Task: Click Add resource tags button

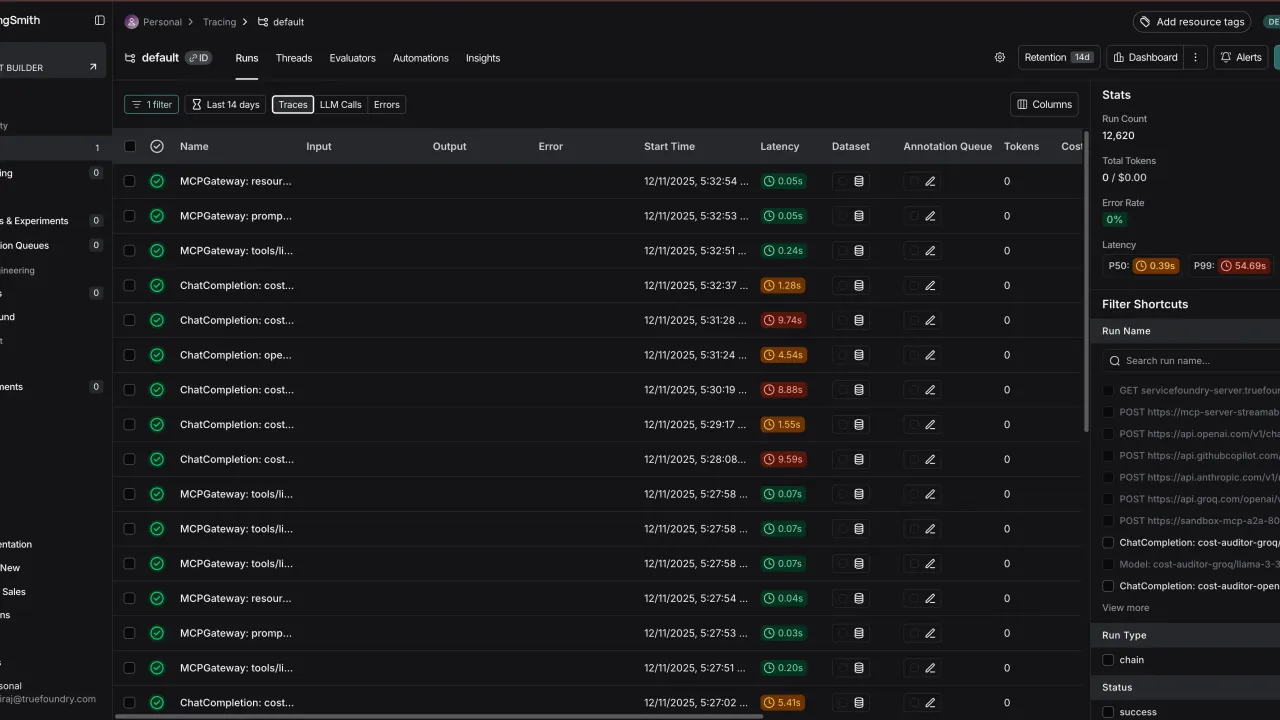Action: tap(1192, 21)
